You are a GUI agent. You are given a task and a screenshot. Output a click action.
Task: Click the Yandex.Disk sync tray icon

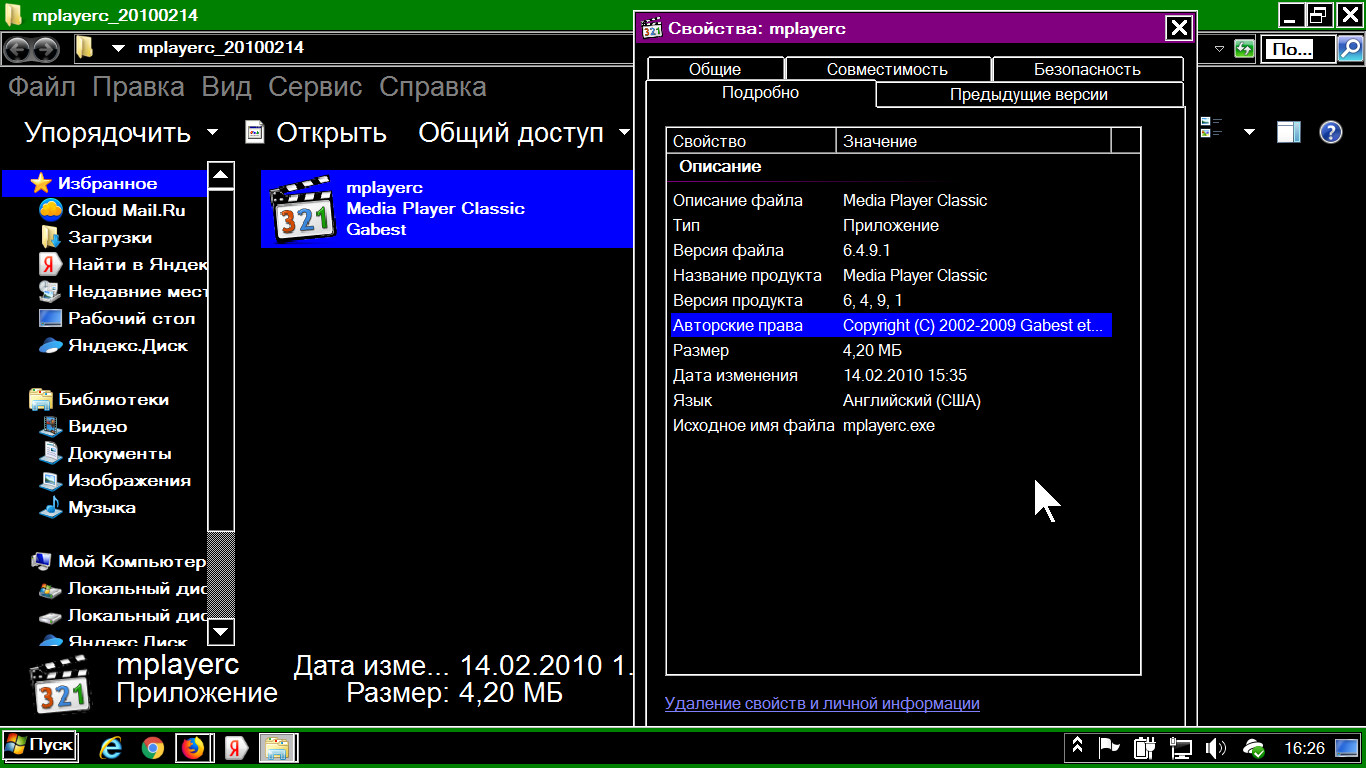pos(1253,747)
